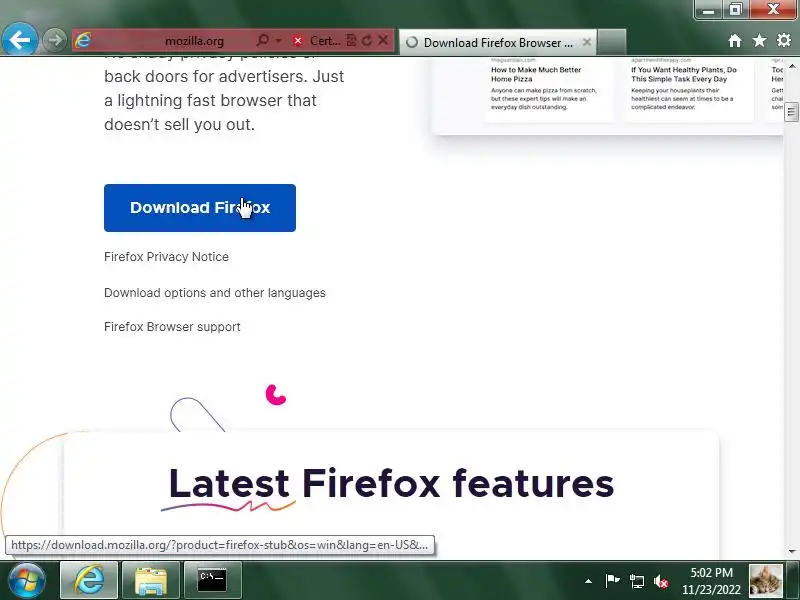Click the Internet Explorer page icon in address bar
Viewport: 800px width, 600px height.
click(83, 40)
